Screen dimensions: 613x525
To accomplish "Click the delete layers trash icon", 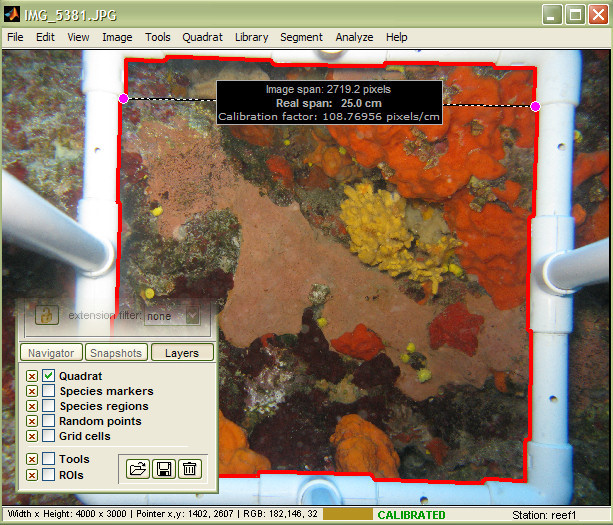I will (190, 467).
